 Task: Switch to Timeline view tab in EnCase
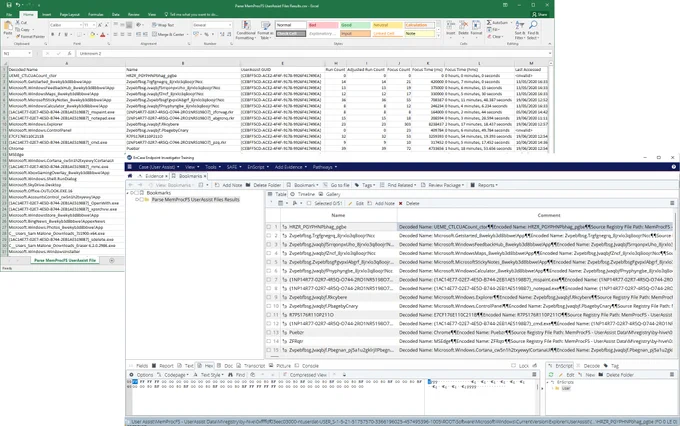[x=303, y=194]
